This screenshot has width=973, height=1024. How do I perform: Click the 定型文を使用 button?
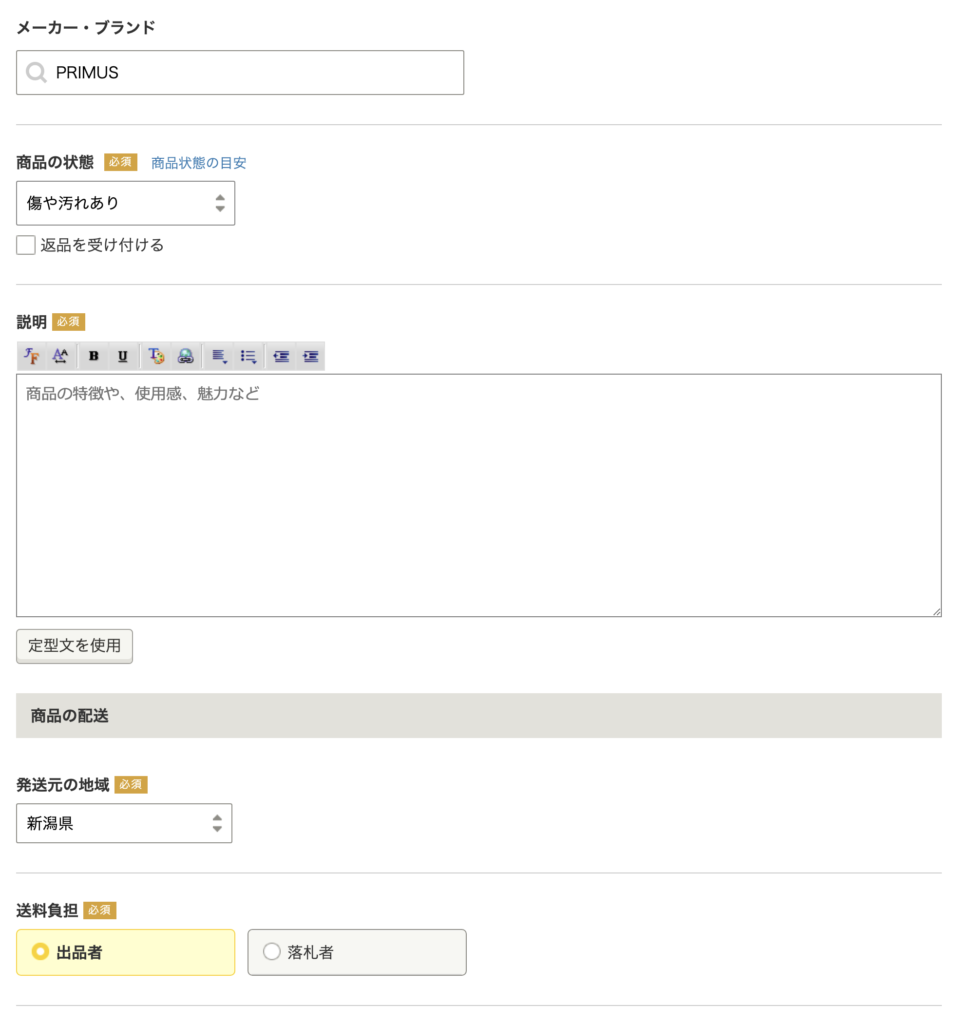[74, 646]
